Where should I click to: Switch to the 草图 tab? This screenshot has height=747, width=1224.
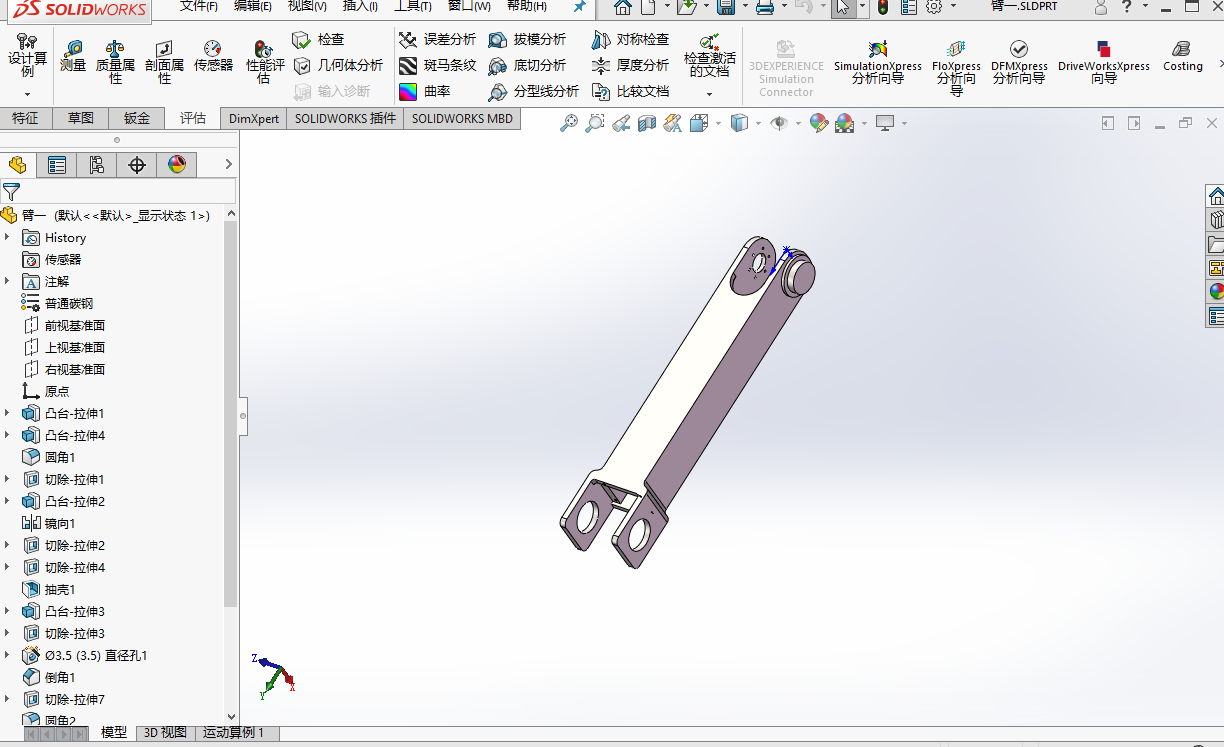81,118
